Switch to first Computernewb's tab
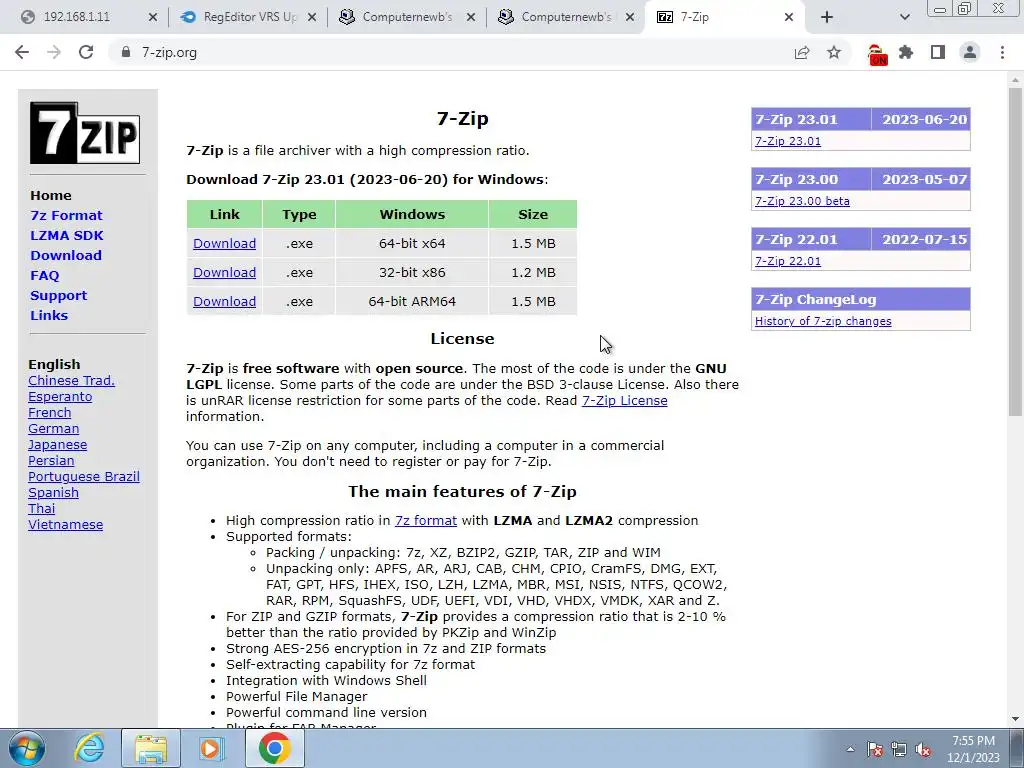1024x768 pixels. [x=406, y=18]
